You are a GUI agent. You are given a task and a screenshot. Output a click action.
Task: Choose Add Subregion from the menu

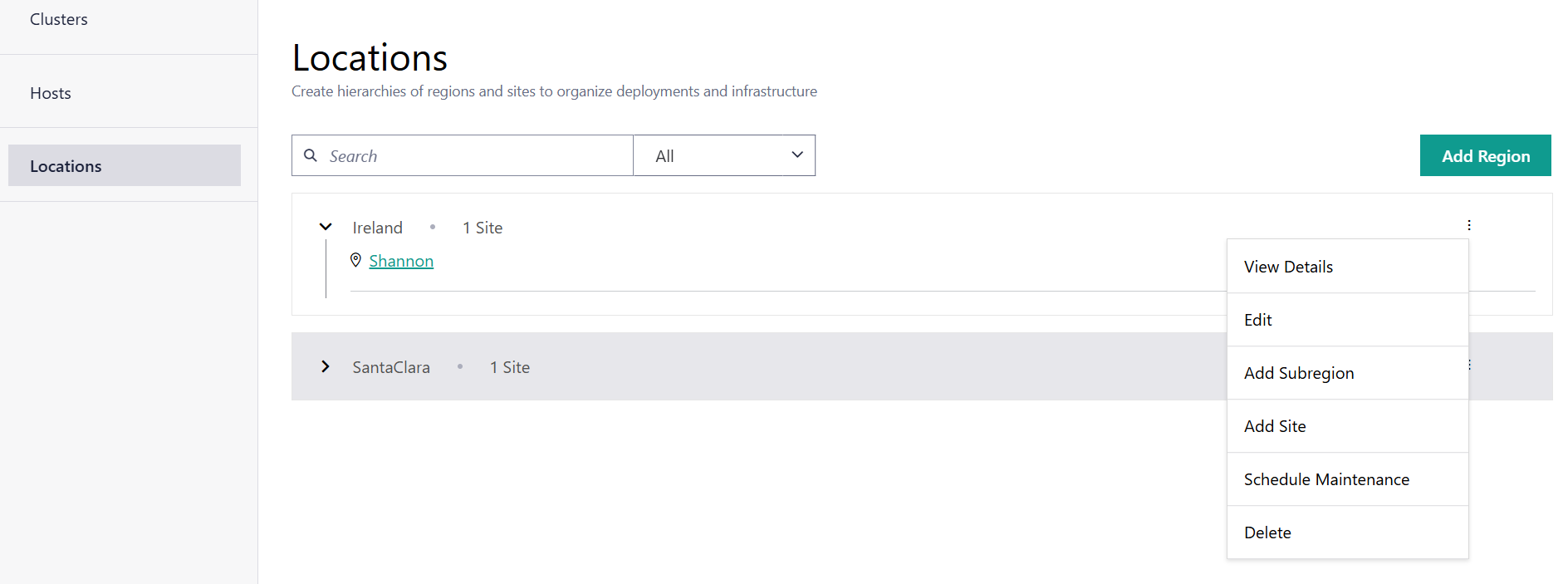point(1299,373)
